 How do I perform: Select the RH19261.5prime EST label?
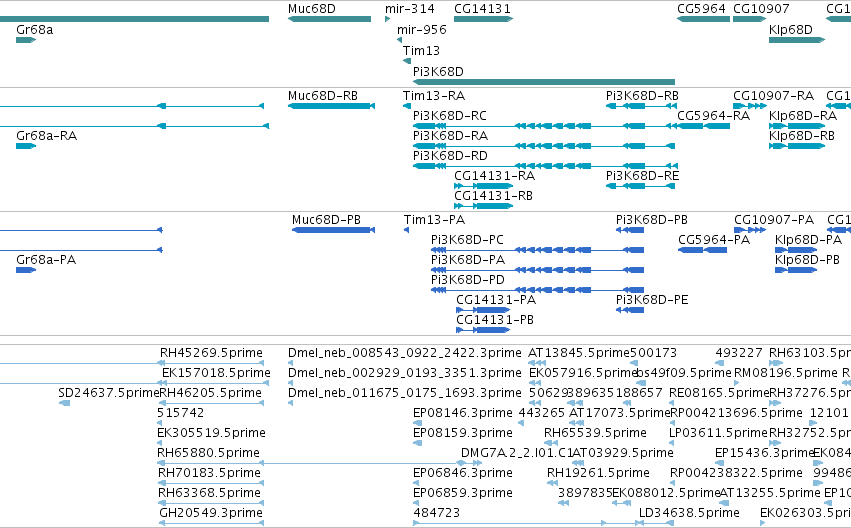point(598,474)
